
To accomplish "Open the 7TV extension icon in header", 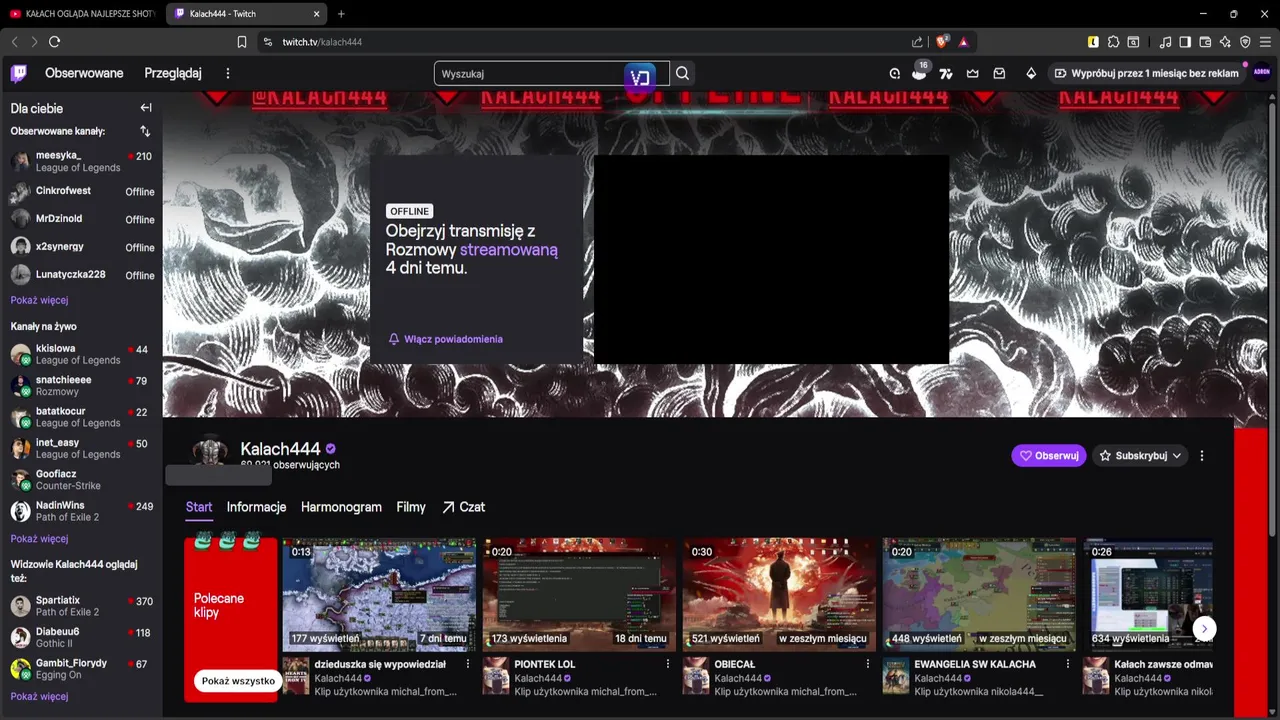I will (945, 73).
